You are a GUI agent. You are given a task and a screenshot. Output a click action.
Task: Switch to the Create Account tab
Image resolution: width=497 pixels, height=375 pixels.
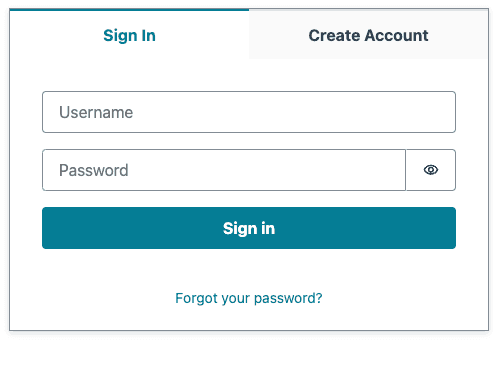point(368,35)
